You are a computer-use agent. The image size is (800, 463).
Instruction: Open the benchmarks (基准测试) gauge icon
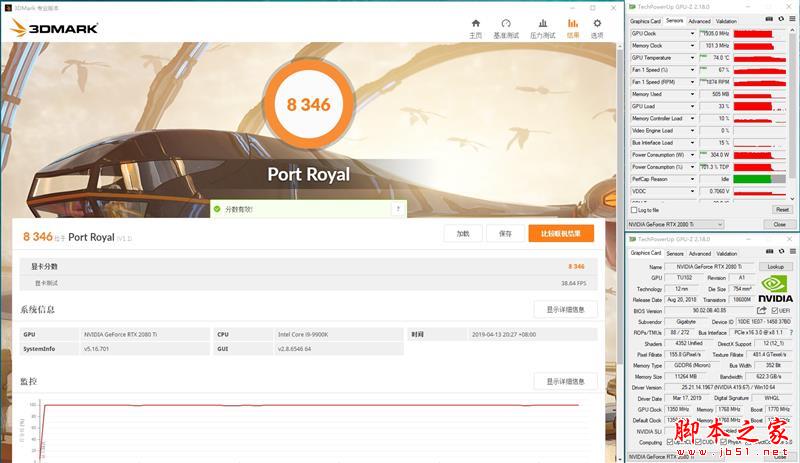click(x=506, y=23)
